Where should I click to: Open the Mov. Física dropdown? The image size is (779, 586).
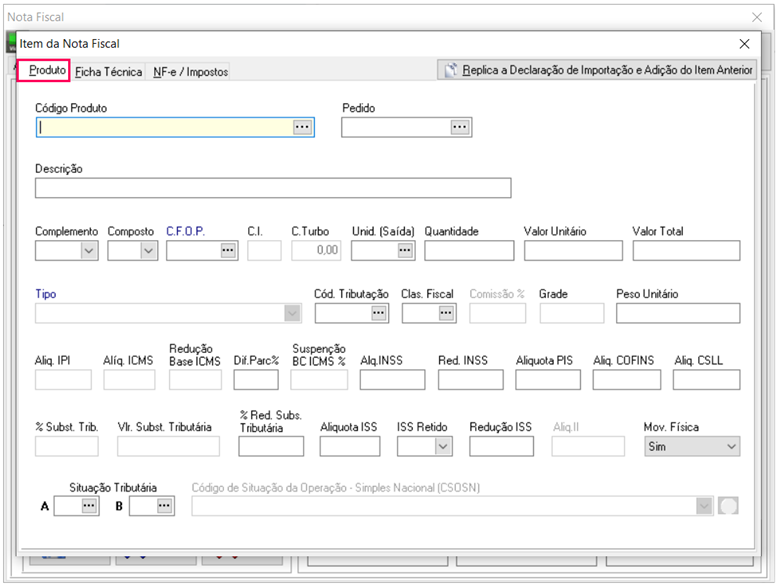click(x=730, y=446)
